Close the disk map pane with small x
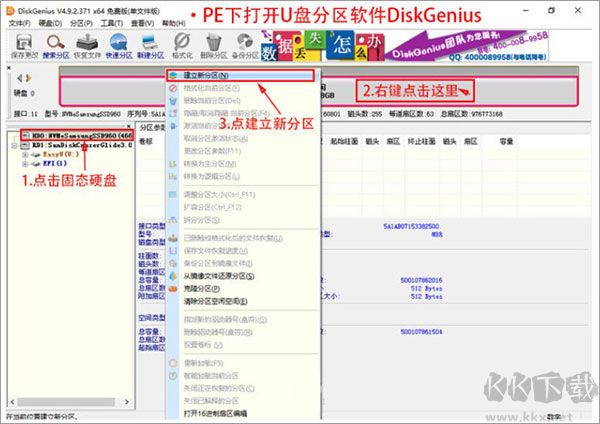Image resolution: width=600 pixels, height=424 pixels. pos(9,68)
